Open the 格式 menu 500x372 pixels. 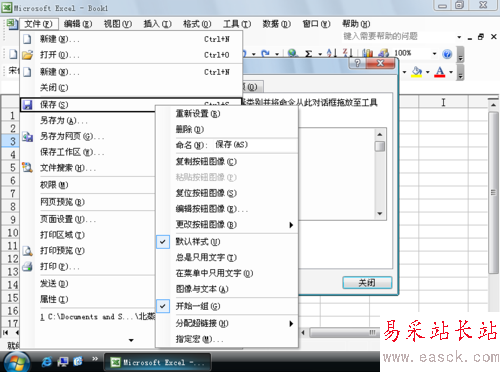click(197, 24)
